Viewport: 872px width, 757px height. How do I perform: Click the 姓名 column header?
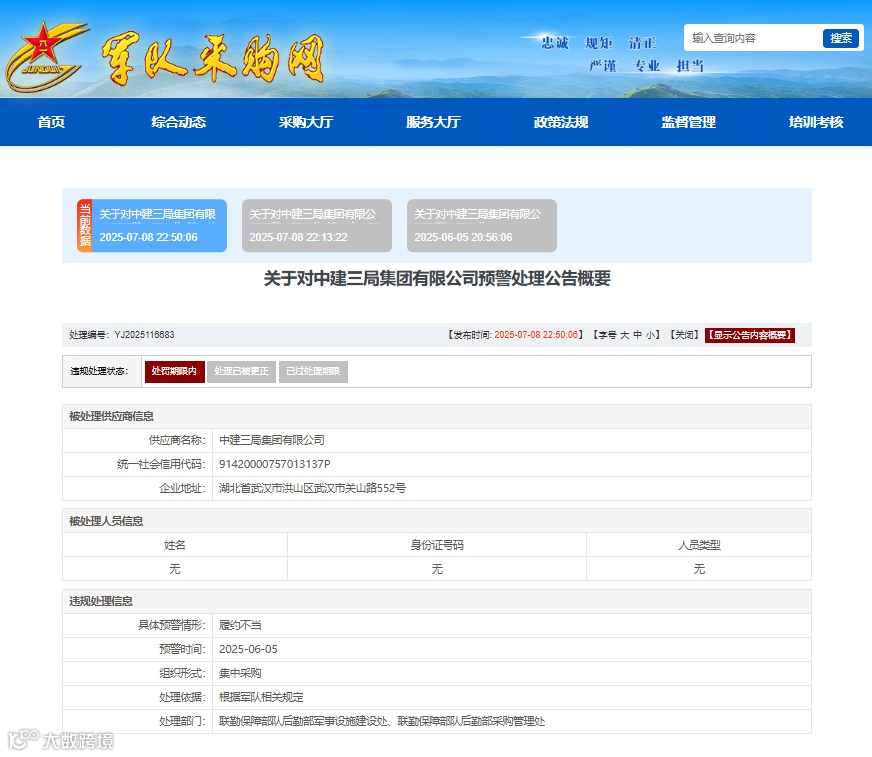[175, 545]
